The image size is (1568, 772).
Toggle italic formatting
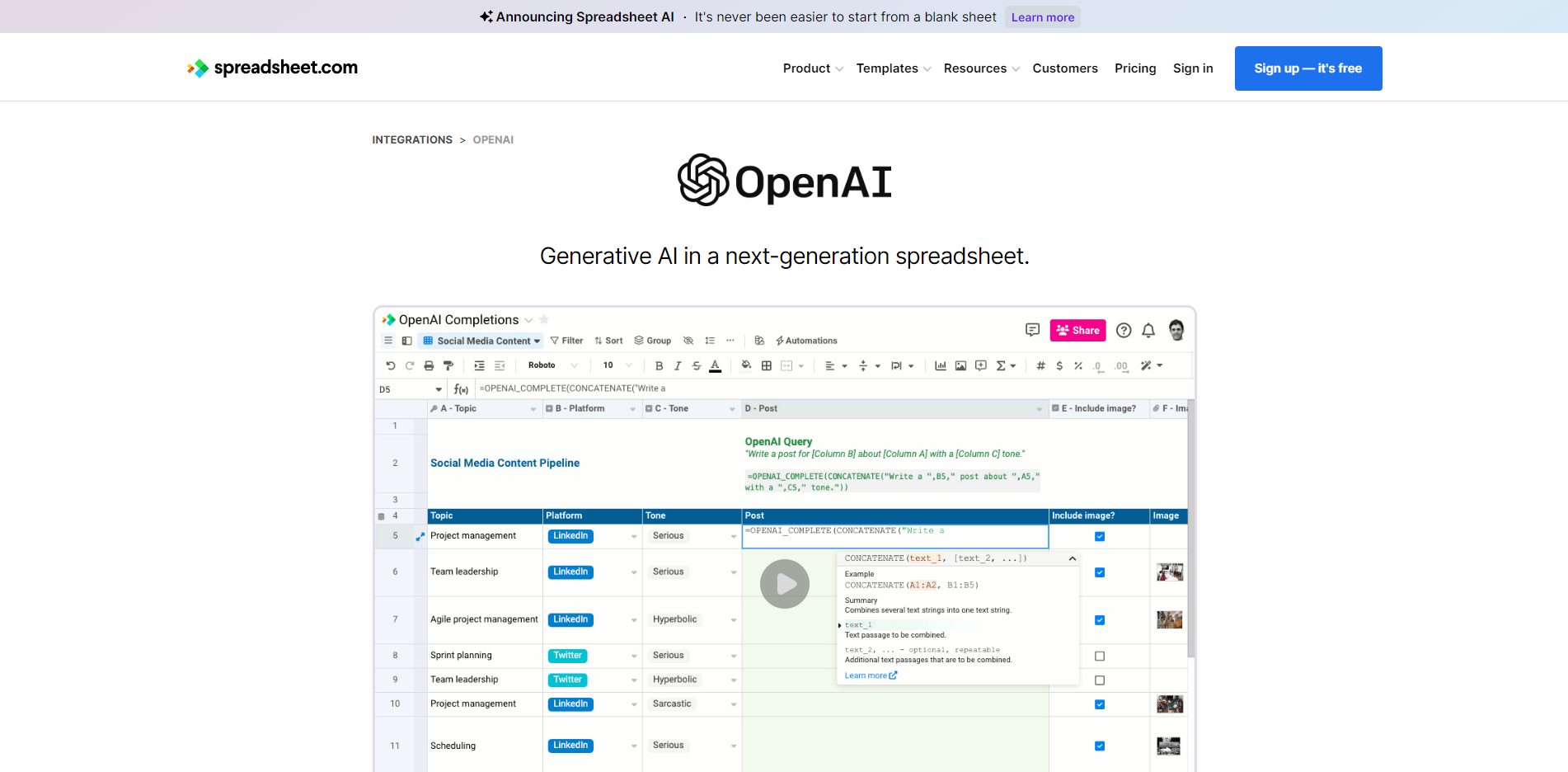(678, 365)
